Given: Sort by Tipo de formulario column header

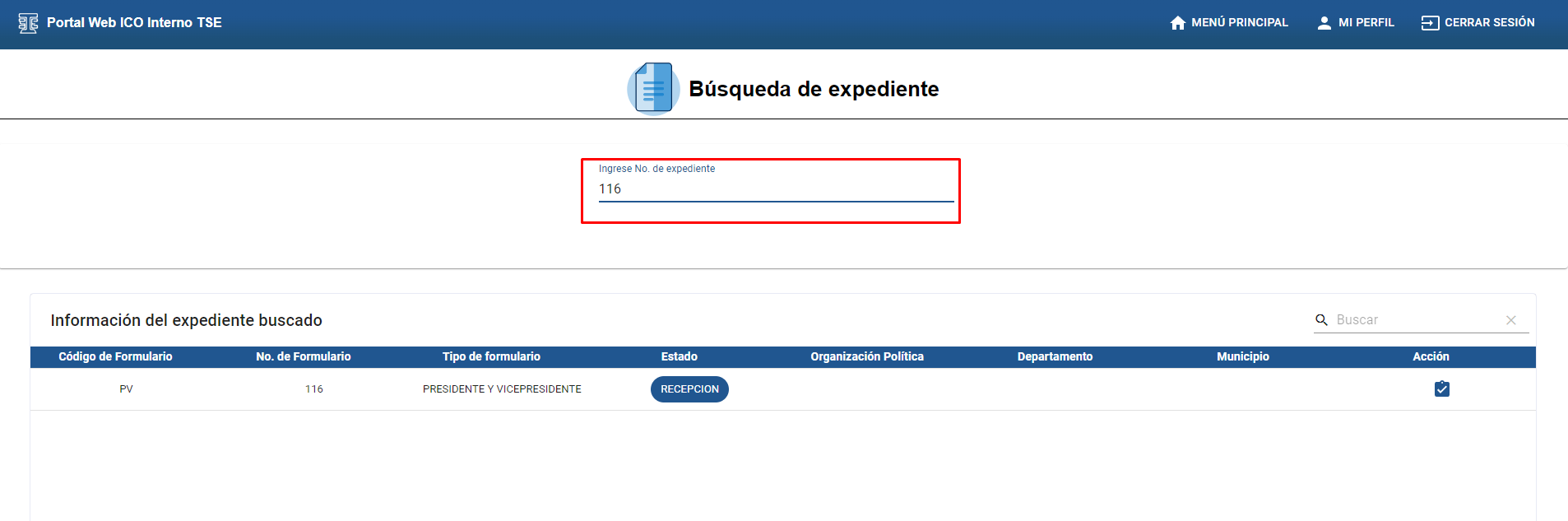Looking at the screenshot, I should pos(491,356).
